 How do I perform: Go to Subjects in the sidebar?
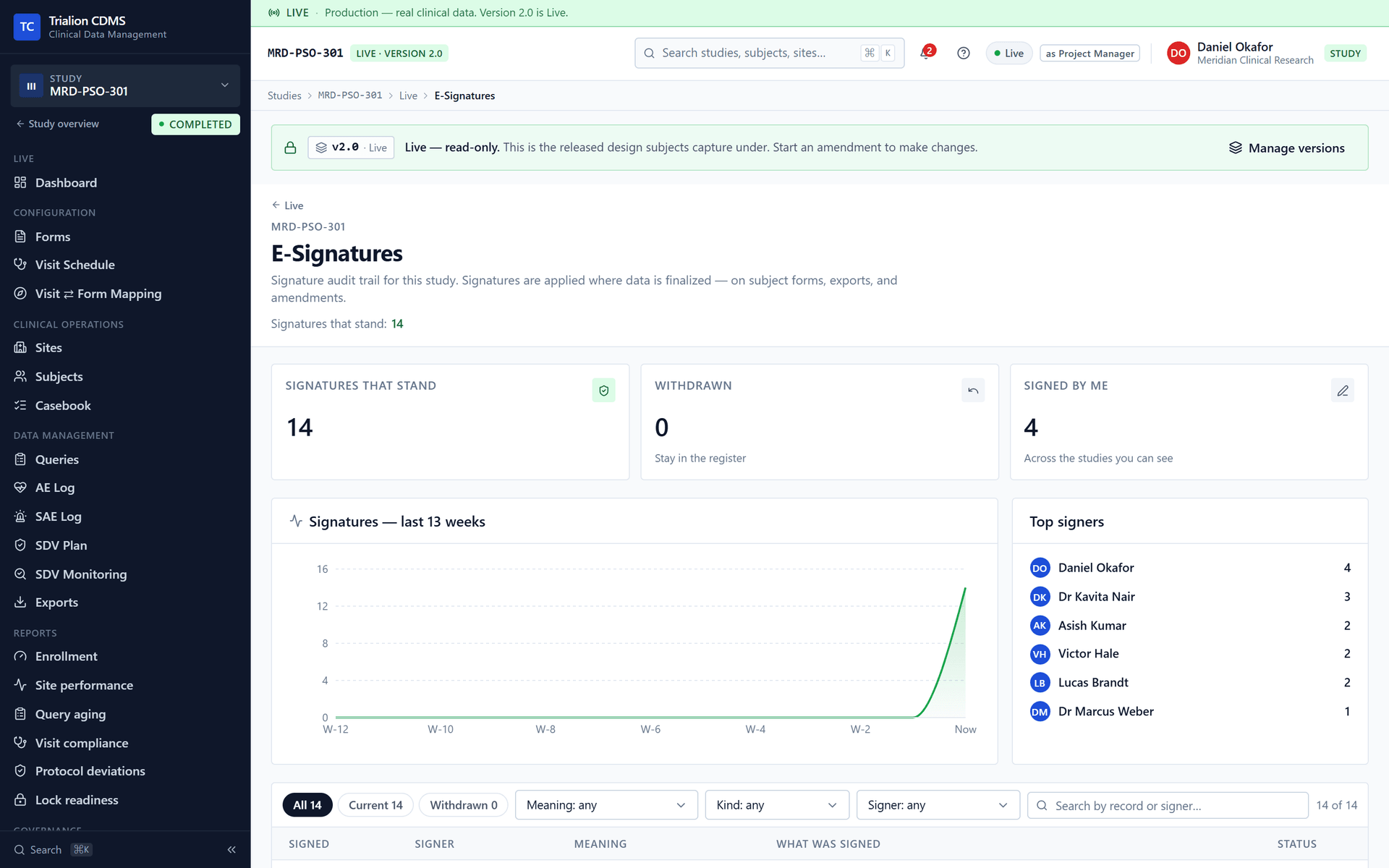(x=59, y=377)
